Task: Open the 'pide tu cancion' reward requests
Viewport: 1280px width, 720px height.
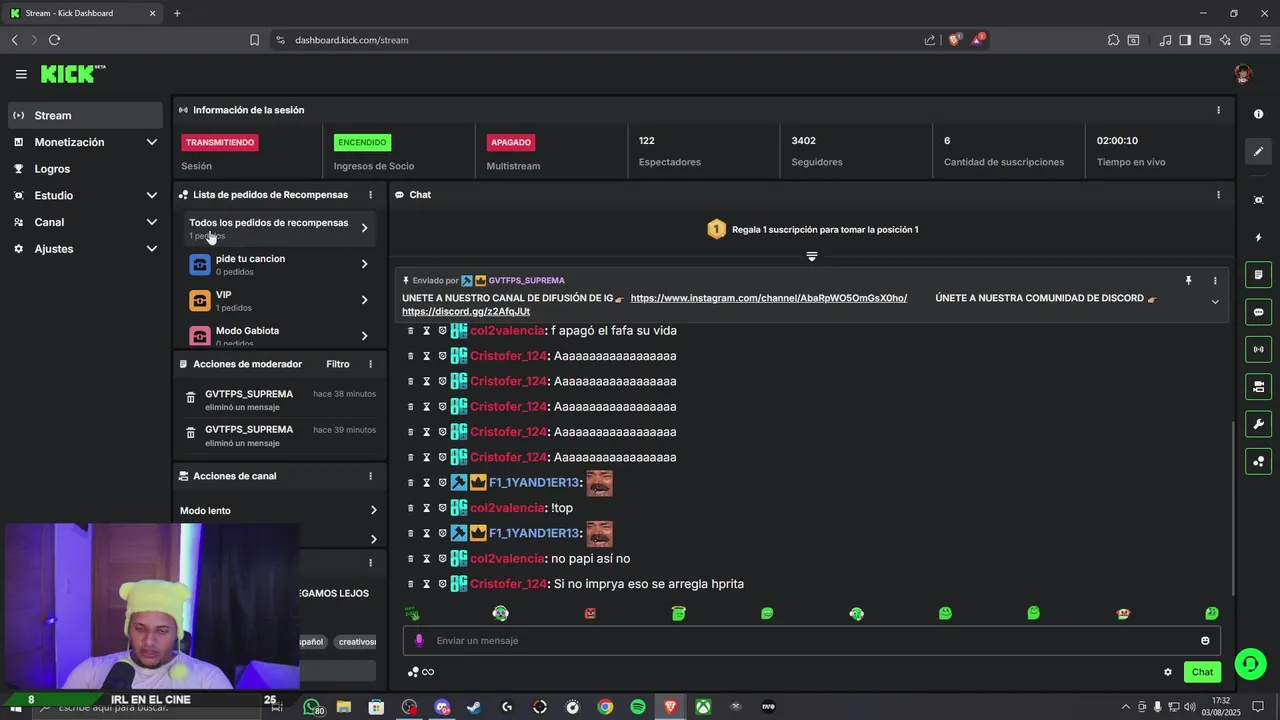Action: pyautogui.click(x=279, y=264)
